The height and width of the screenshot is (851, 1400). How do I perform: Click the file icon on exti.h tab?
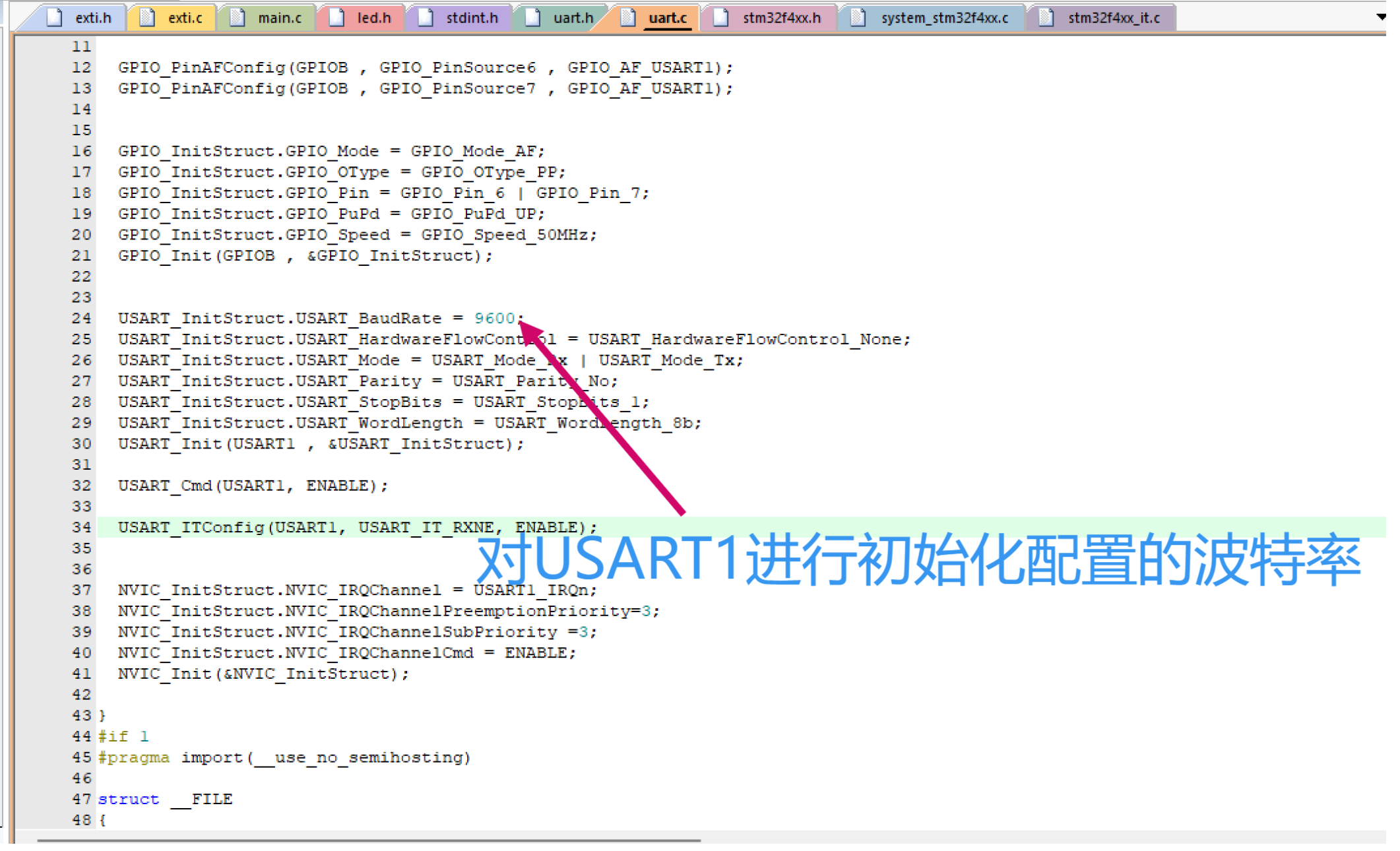point(55,18)
